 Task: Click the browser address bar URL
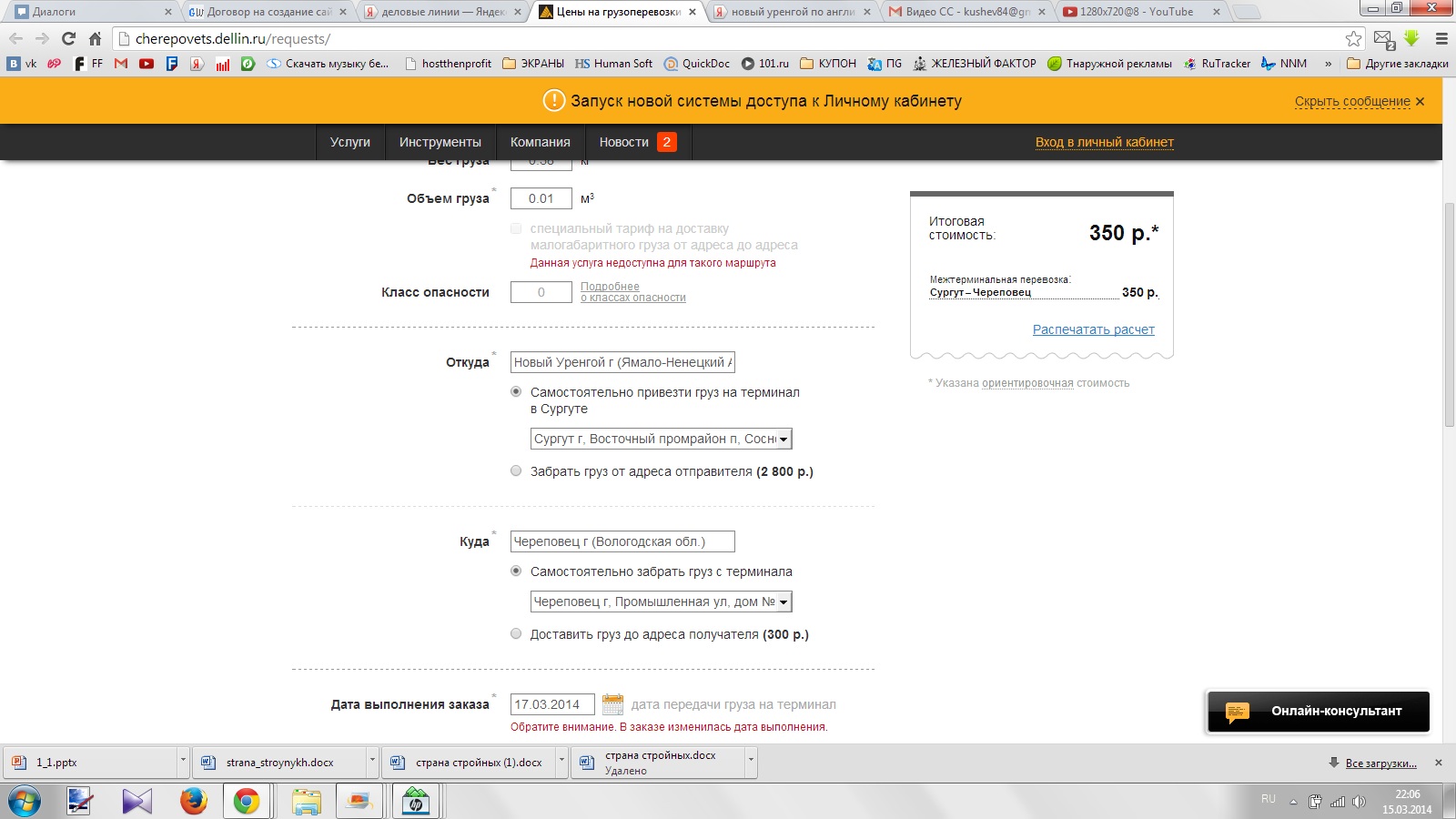(233, 38)
